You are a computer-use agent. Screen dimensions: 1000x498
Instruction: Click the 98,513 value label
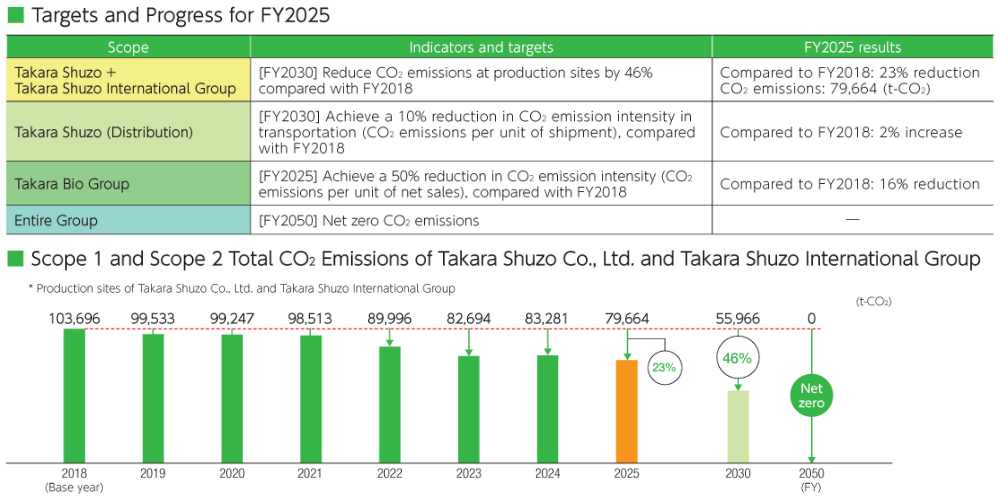(311, 318)
